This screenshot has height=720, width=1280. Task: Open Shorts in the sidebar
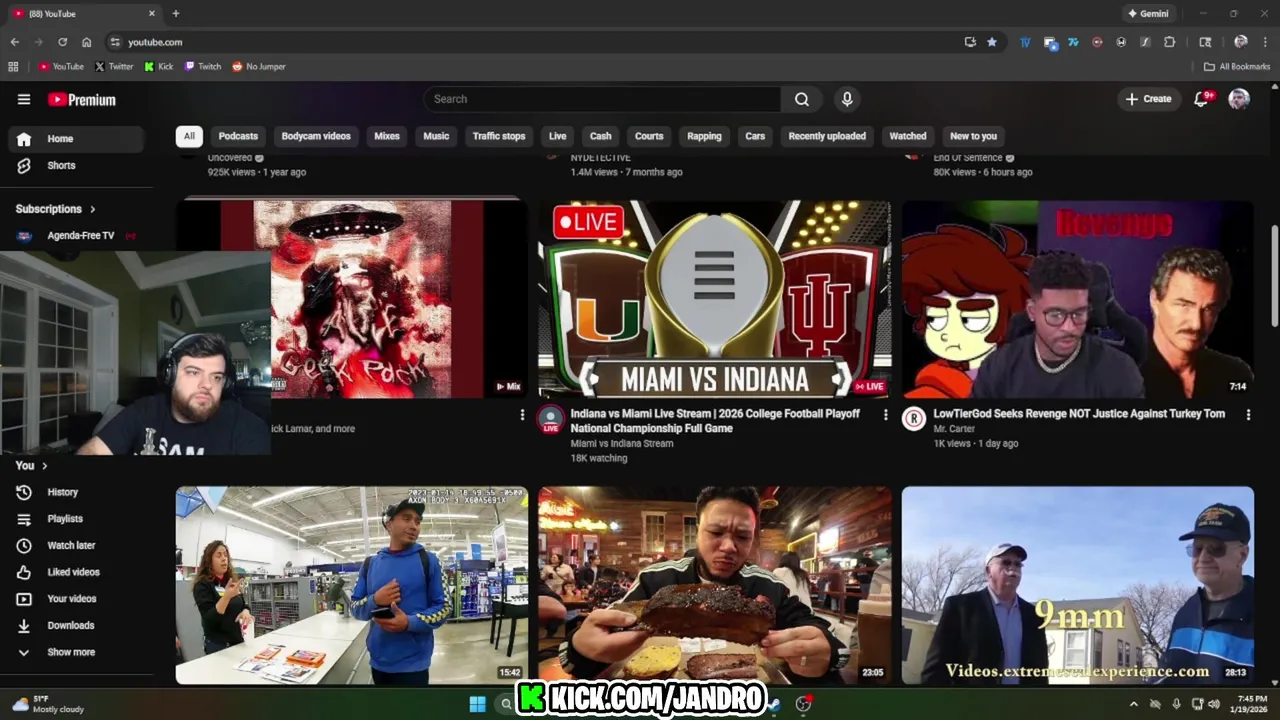click(x=76, y=165)
